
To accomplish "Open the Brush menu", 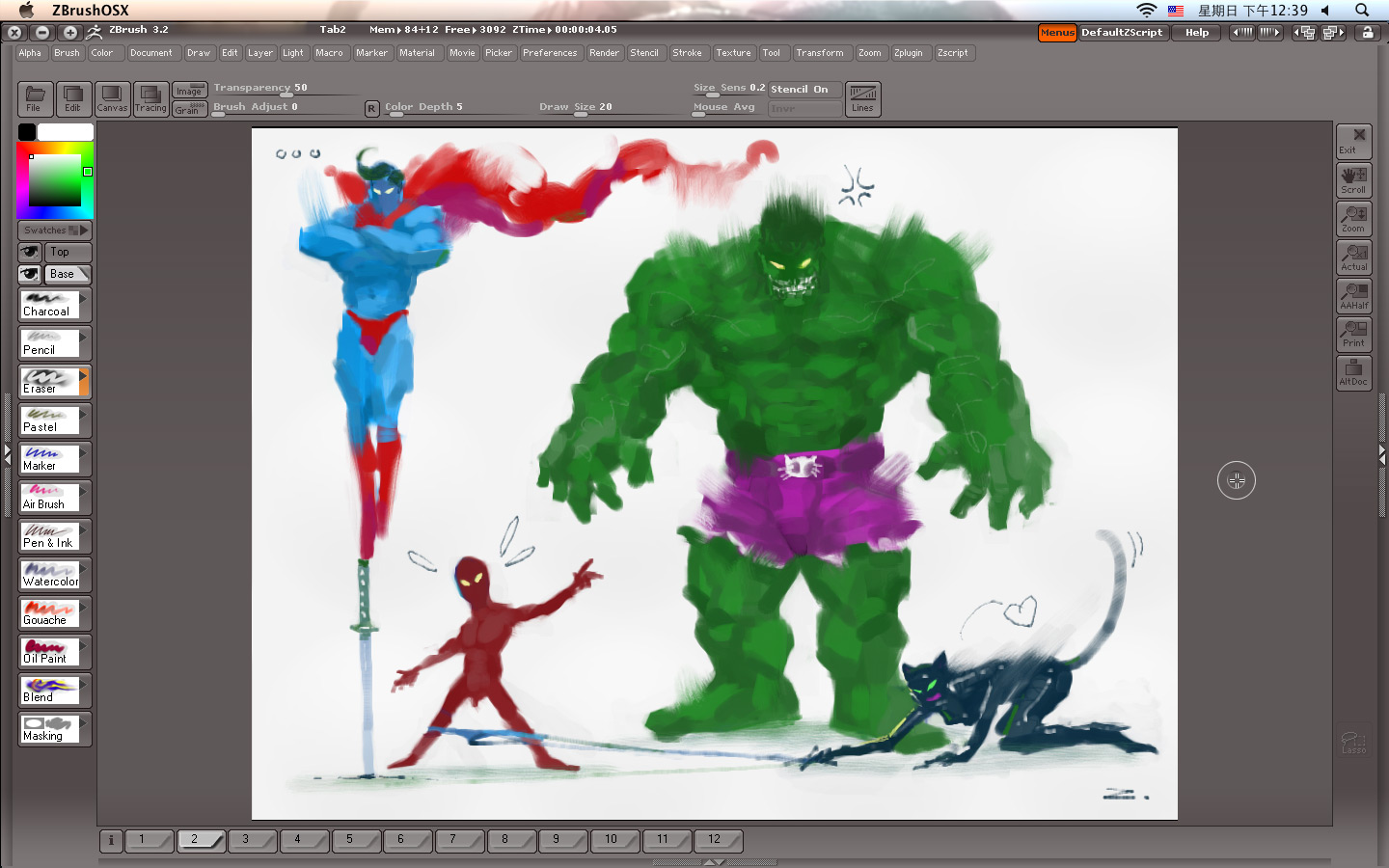I will [x=67, y=53].
